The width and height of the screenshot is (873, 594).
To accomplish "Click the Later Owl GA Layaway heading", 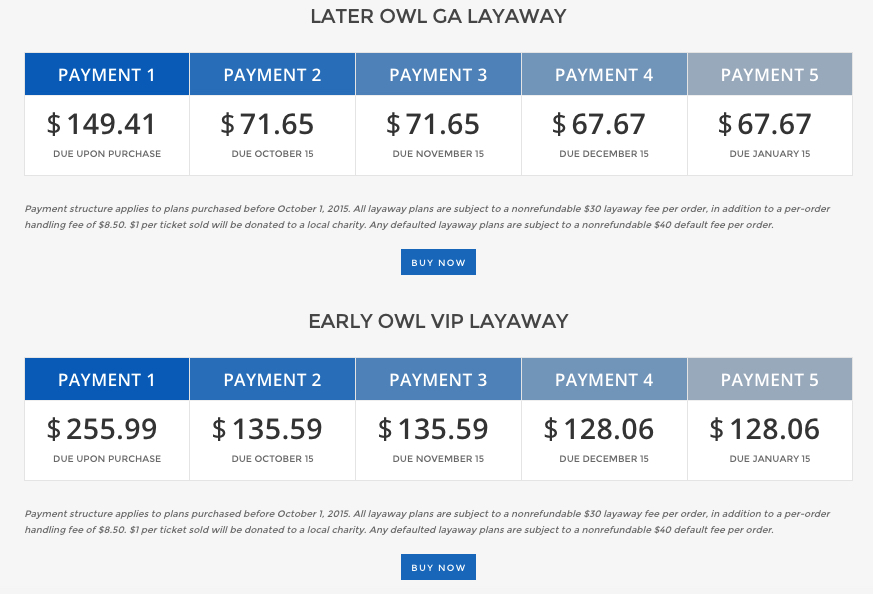I will click(x=438, y=16).
